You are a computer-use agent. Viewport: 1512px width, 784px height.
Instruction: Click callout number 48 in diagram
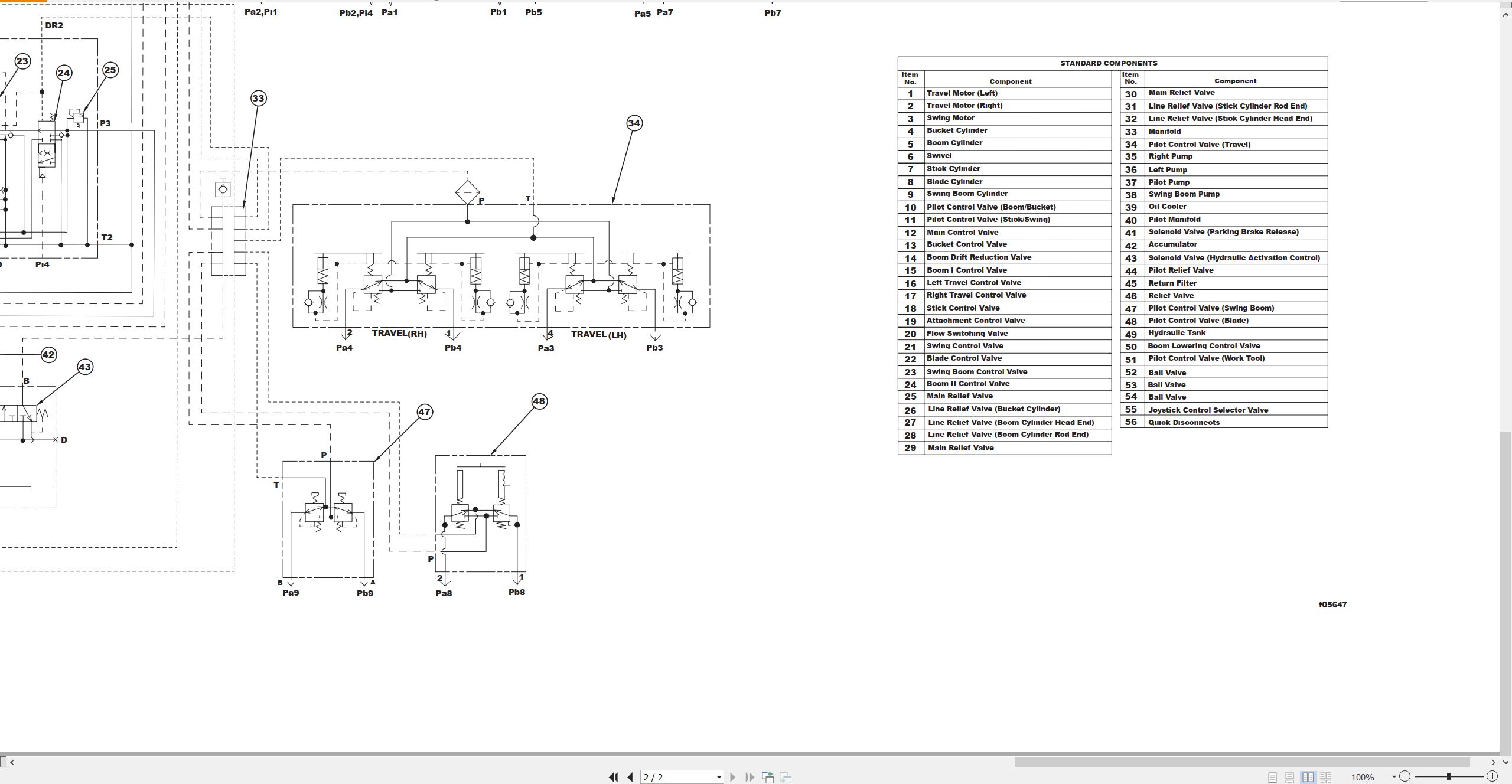coord(539,401)
